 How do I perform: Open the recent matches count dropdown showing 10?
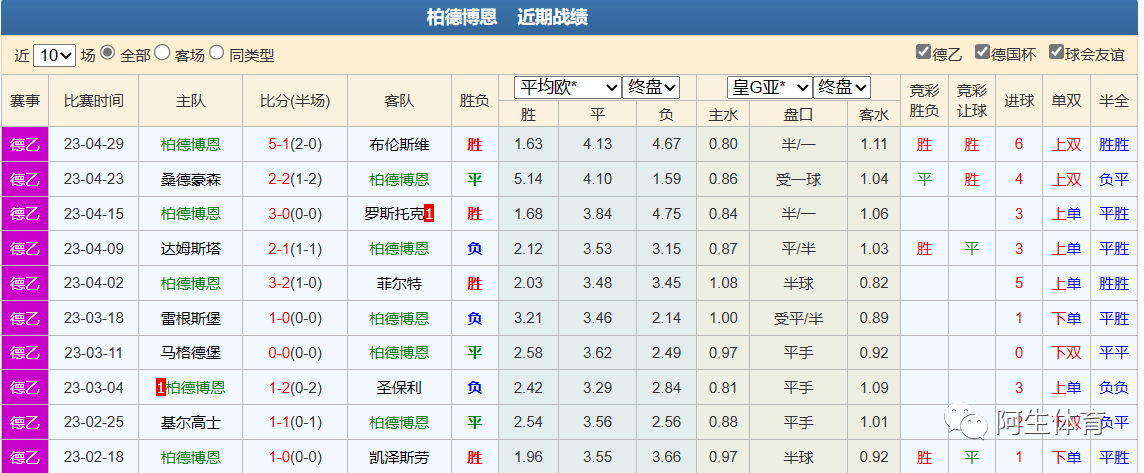[x=54, y=55]
